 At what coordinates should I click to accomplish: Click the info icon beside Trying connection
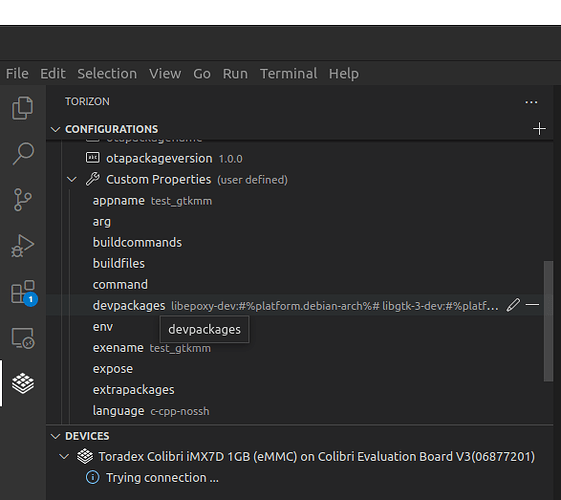click(93, 477)
